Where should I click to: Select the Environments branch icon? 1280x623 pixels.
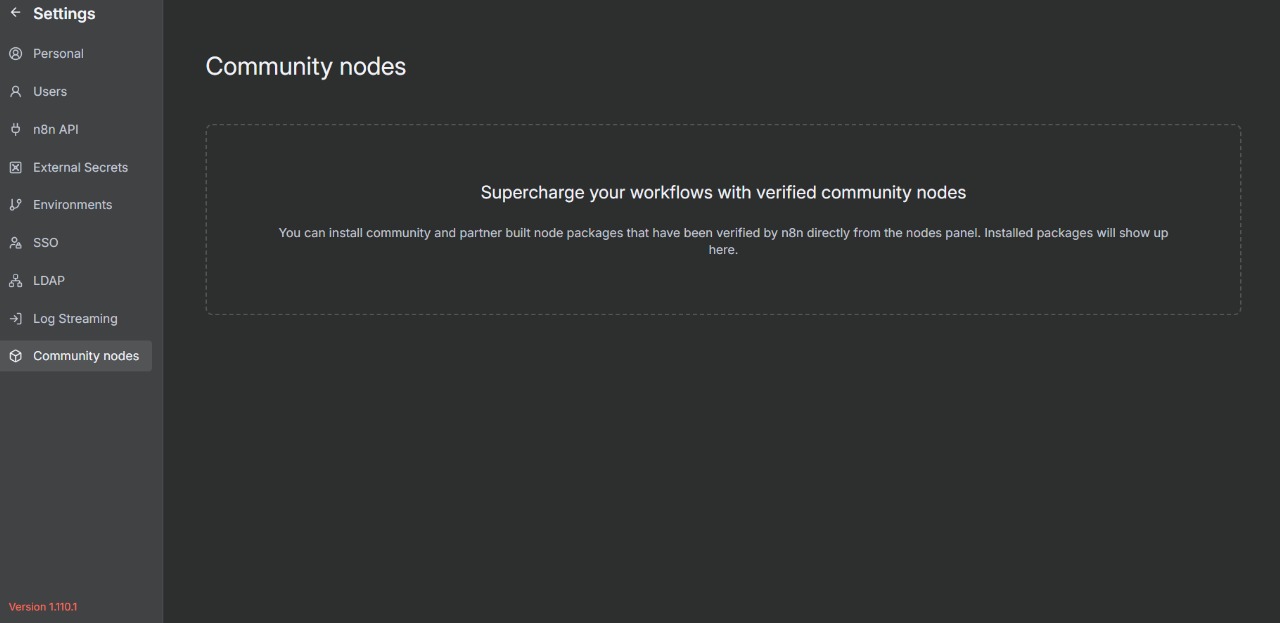pyautogui.click(x=15, y=204)
